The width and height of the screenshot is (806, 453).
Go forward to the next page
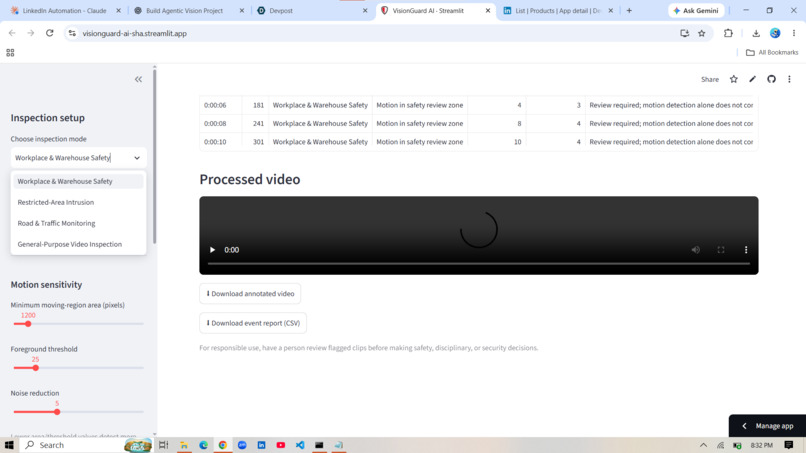30,33
